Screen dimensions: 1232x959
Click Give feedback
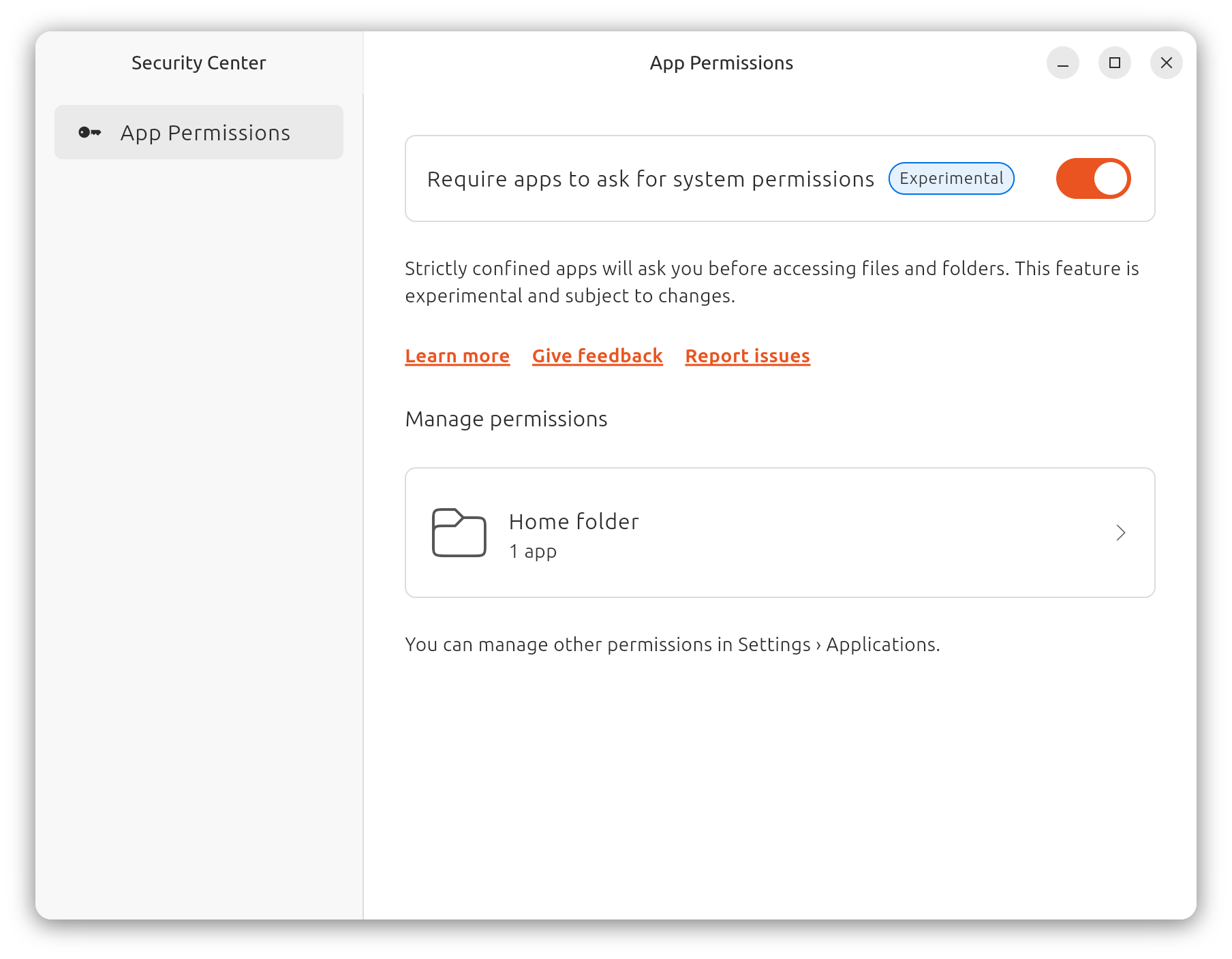[597, 356]
